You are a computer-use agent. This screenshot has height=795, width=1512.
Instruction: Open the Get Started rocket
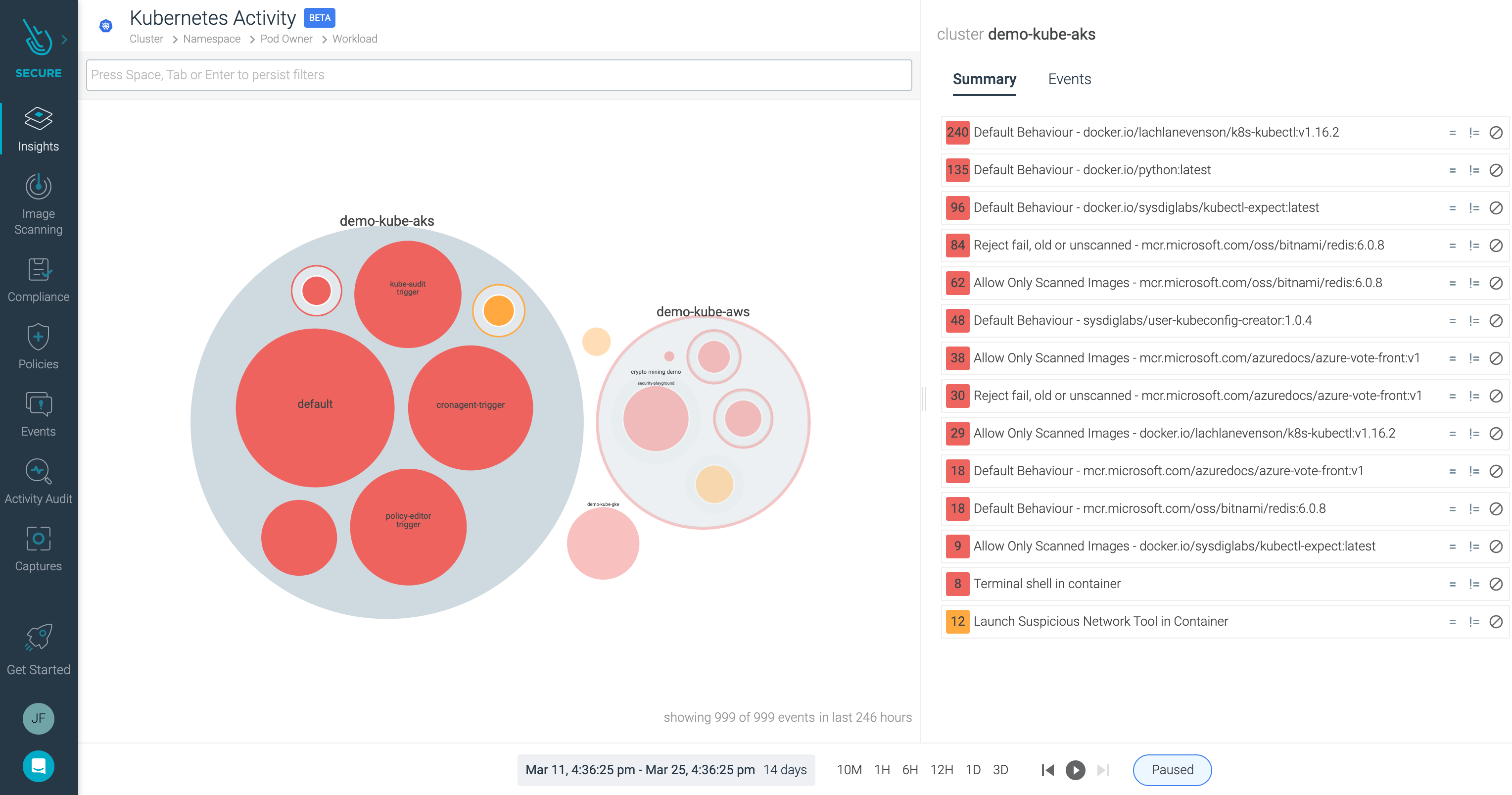[x=39, y=649]
